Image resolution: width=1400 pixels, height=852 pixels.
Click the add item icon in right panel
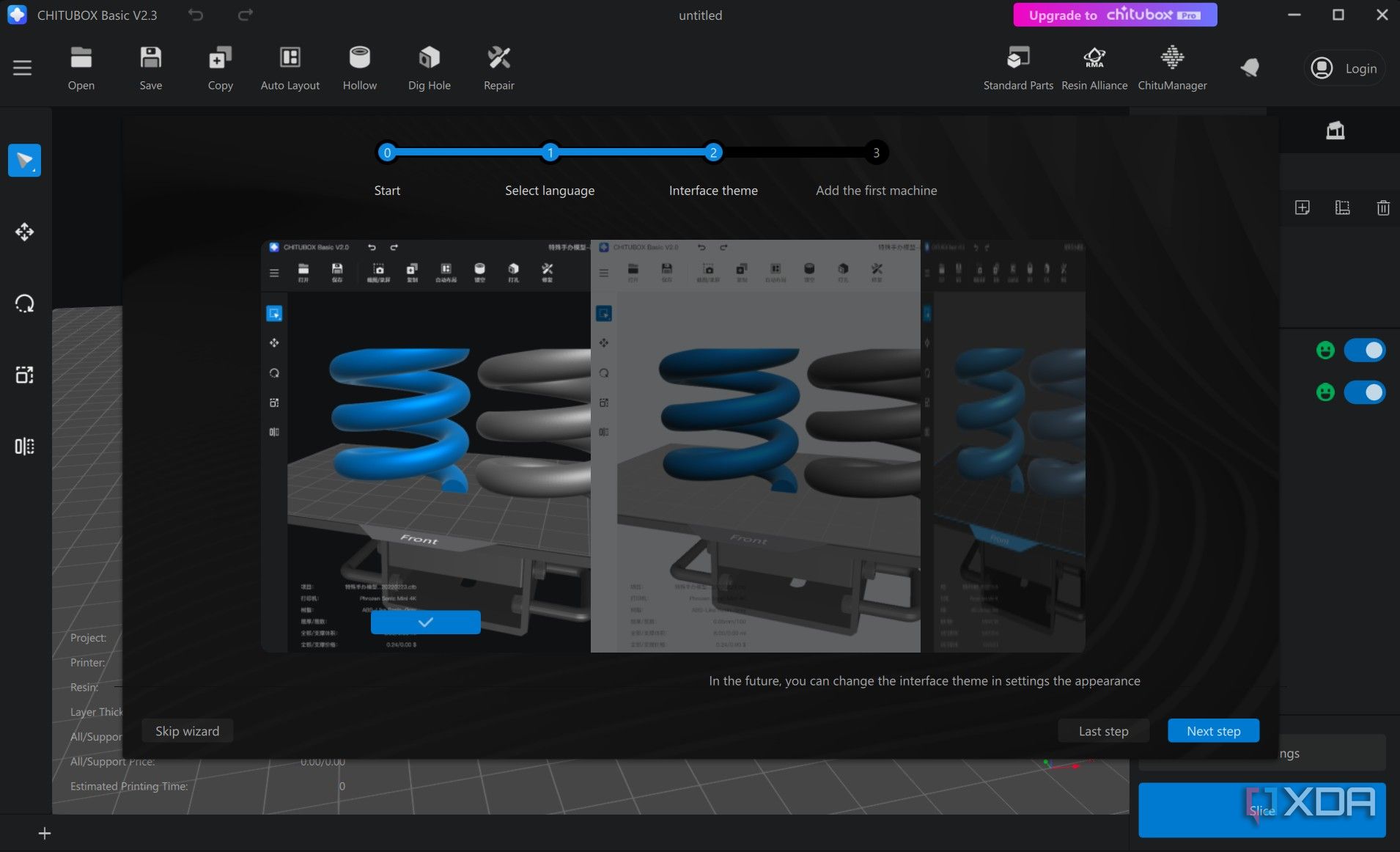(1302, 208)
